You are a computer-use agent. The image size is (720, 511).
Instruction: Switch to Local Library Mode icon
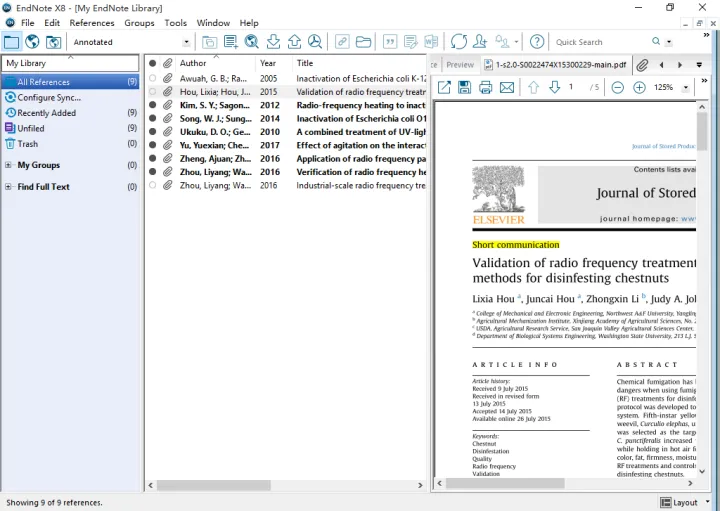(11, 42)
